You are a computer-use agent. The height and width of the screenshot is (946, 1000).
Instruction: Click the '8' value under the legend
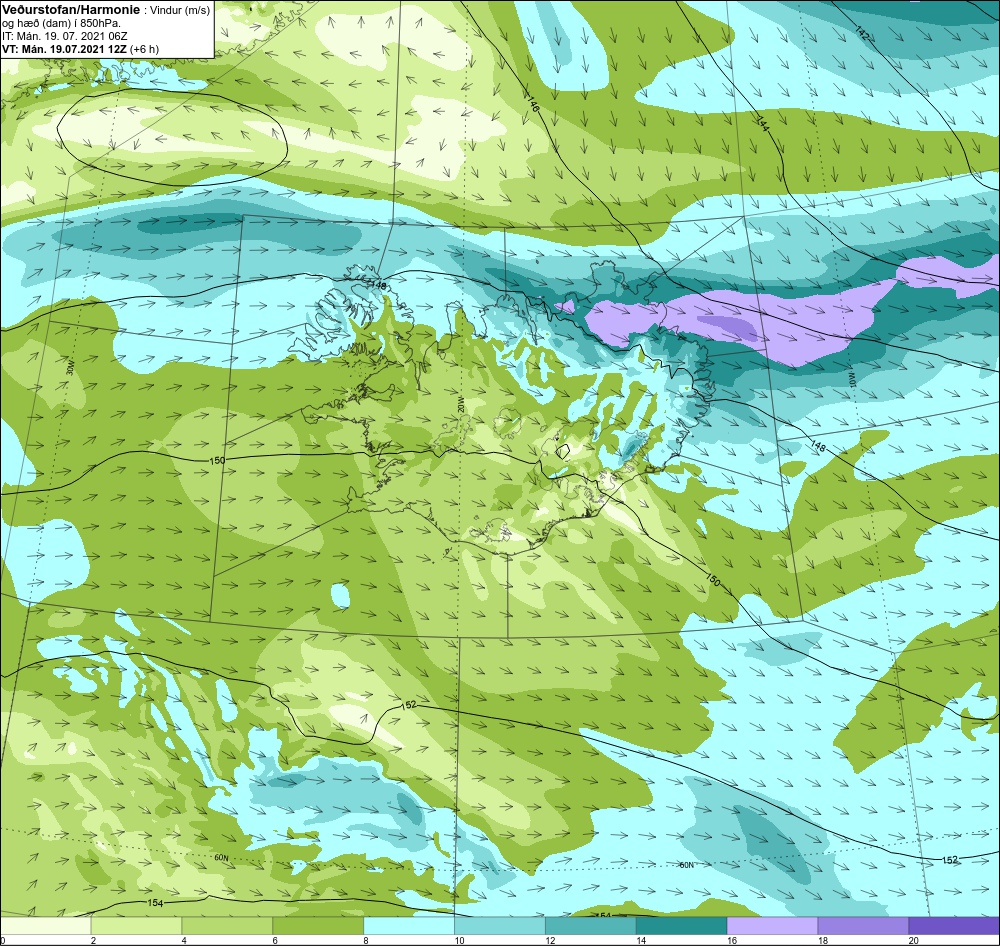pos(366,940)
